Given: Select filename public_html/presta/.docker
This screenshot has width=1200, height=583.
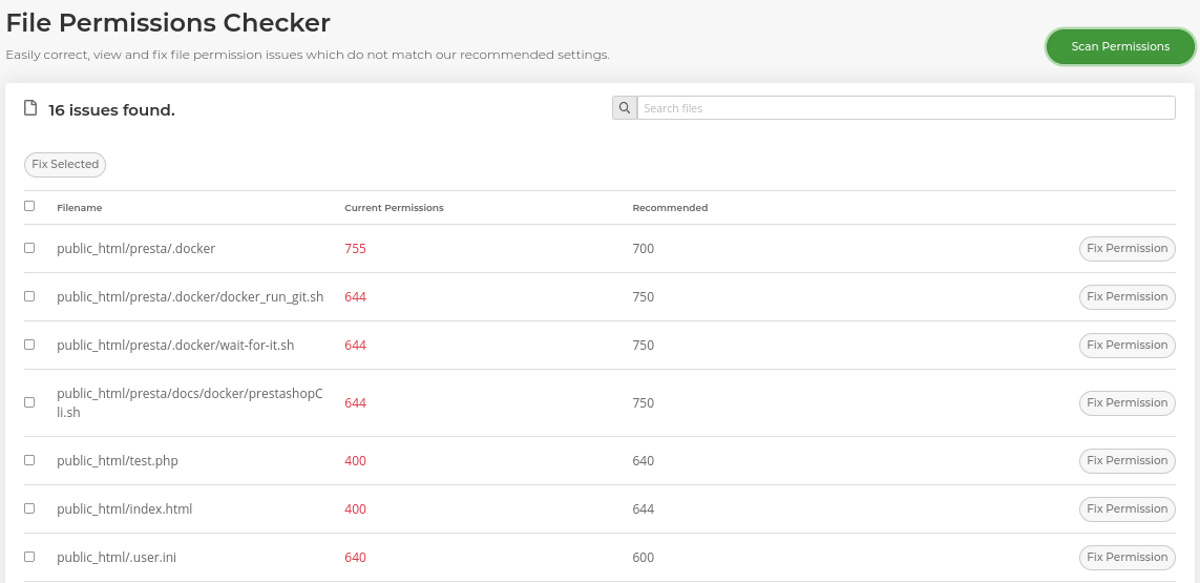Looking at the screenshot, I should [x=136, y=248].
